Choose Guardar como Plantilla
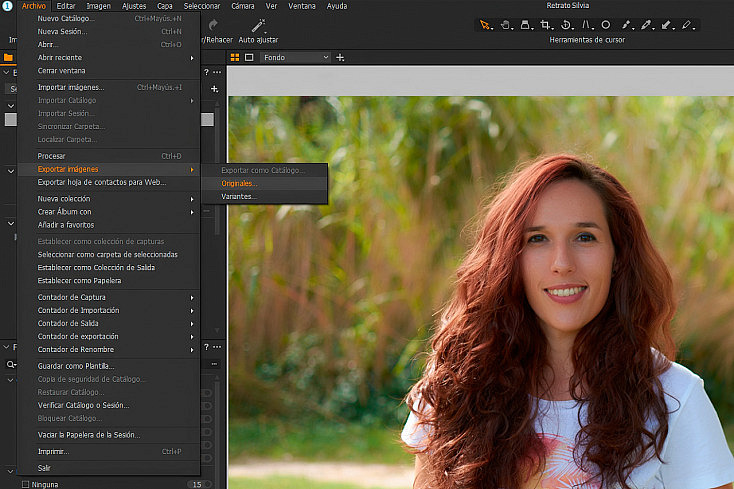The height and width of the screenshot is (489, 734). coord(109,366)
